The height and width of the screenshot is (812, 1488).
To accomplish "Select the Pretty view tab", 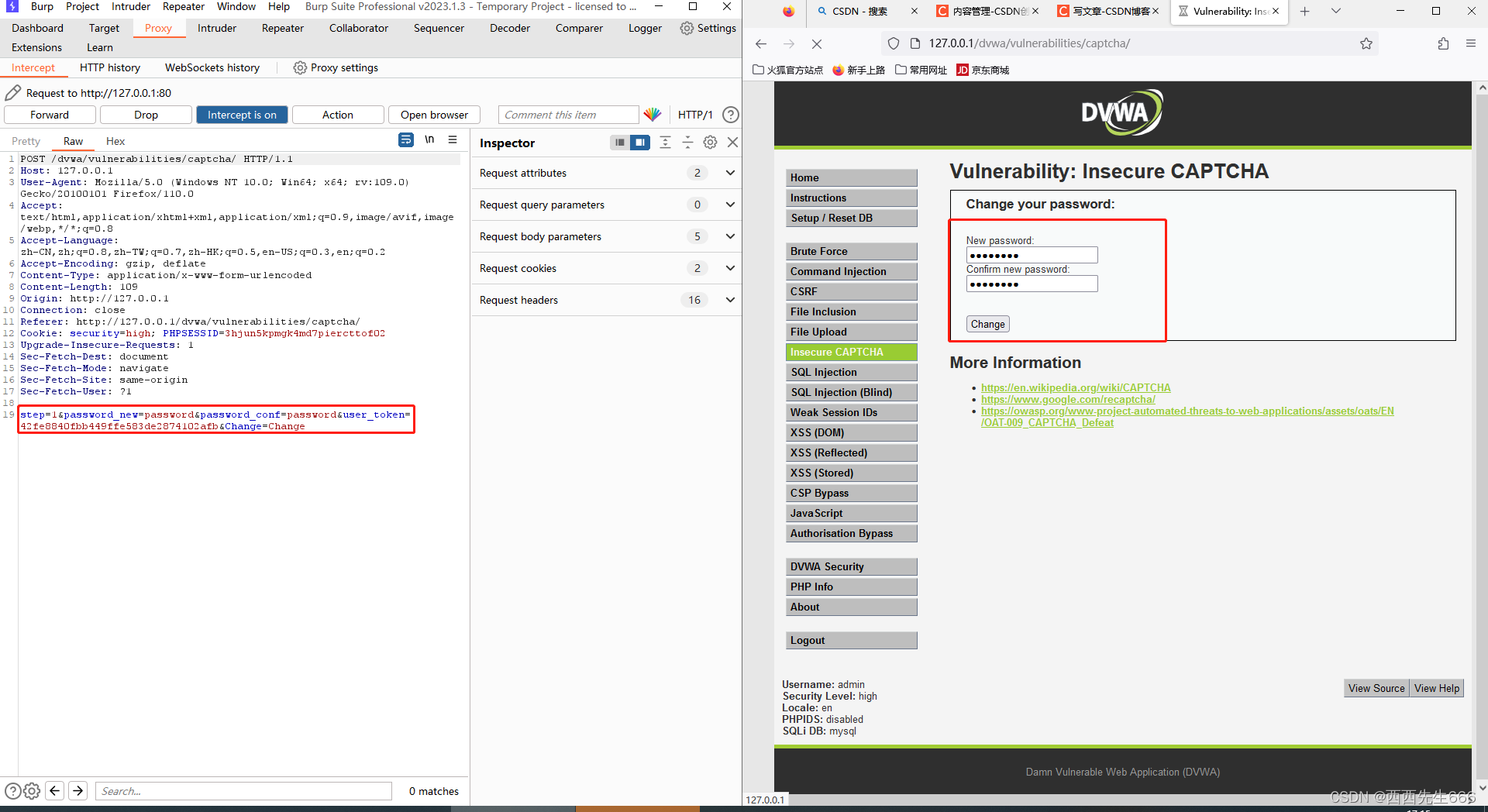I will [x=26, y=141].
